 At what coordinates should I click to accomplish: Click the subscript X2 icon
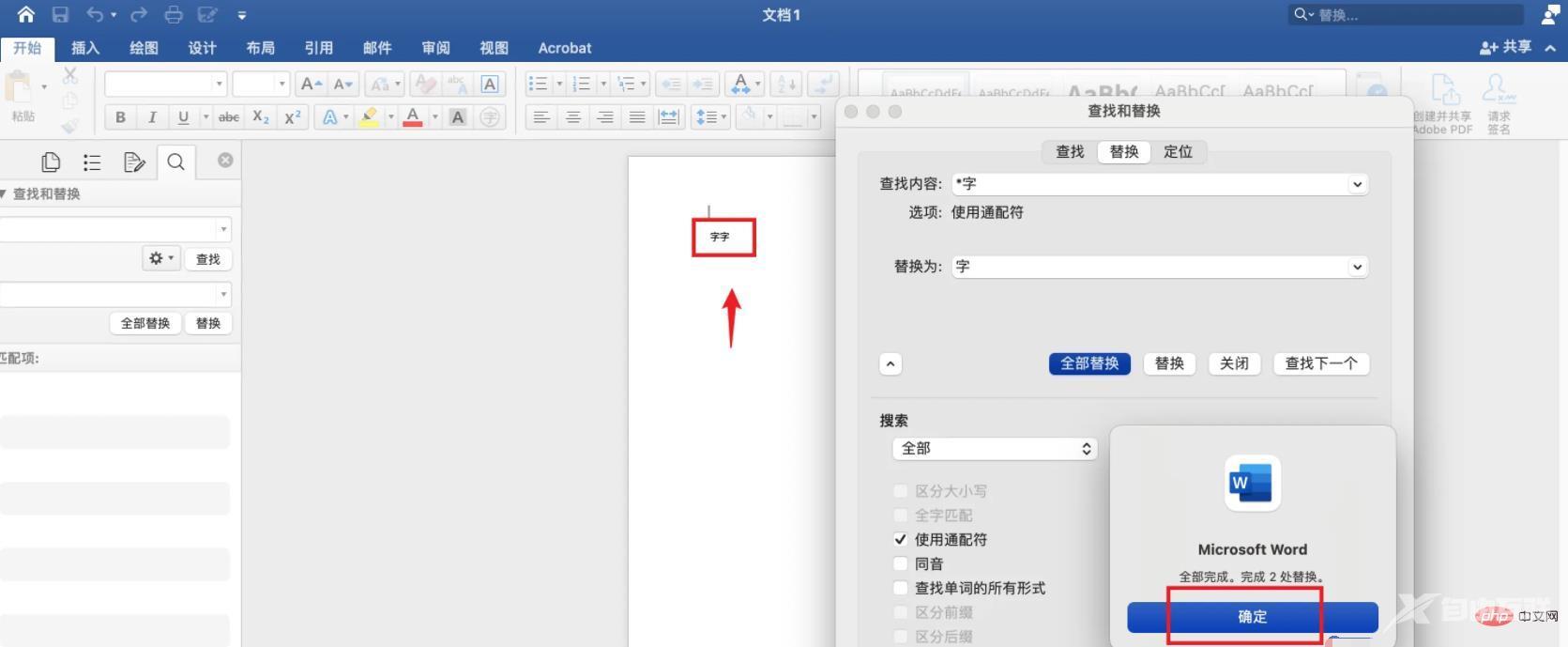261,117
